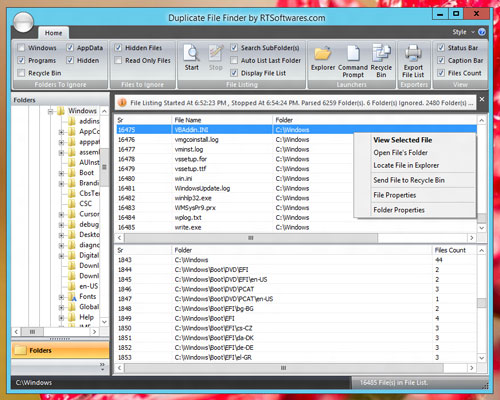
Task: Click the Fonts folder icon in tree
Action: [x=72, y=296]
